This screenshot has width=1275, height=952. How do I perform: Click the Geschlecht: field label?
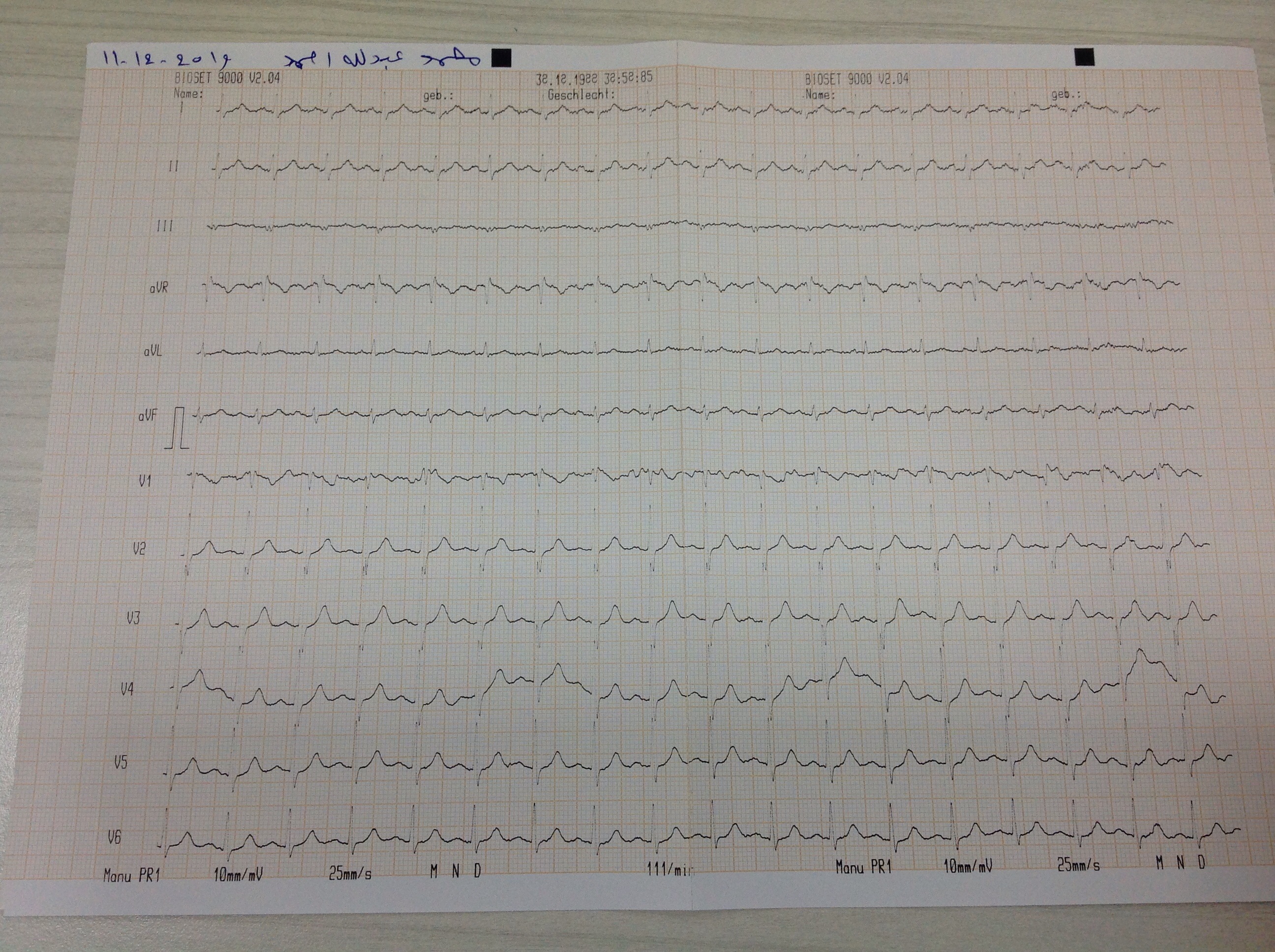click(580, 94)
